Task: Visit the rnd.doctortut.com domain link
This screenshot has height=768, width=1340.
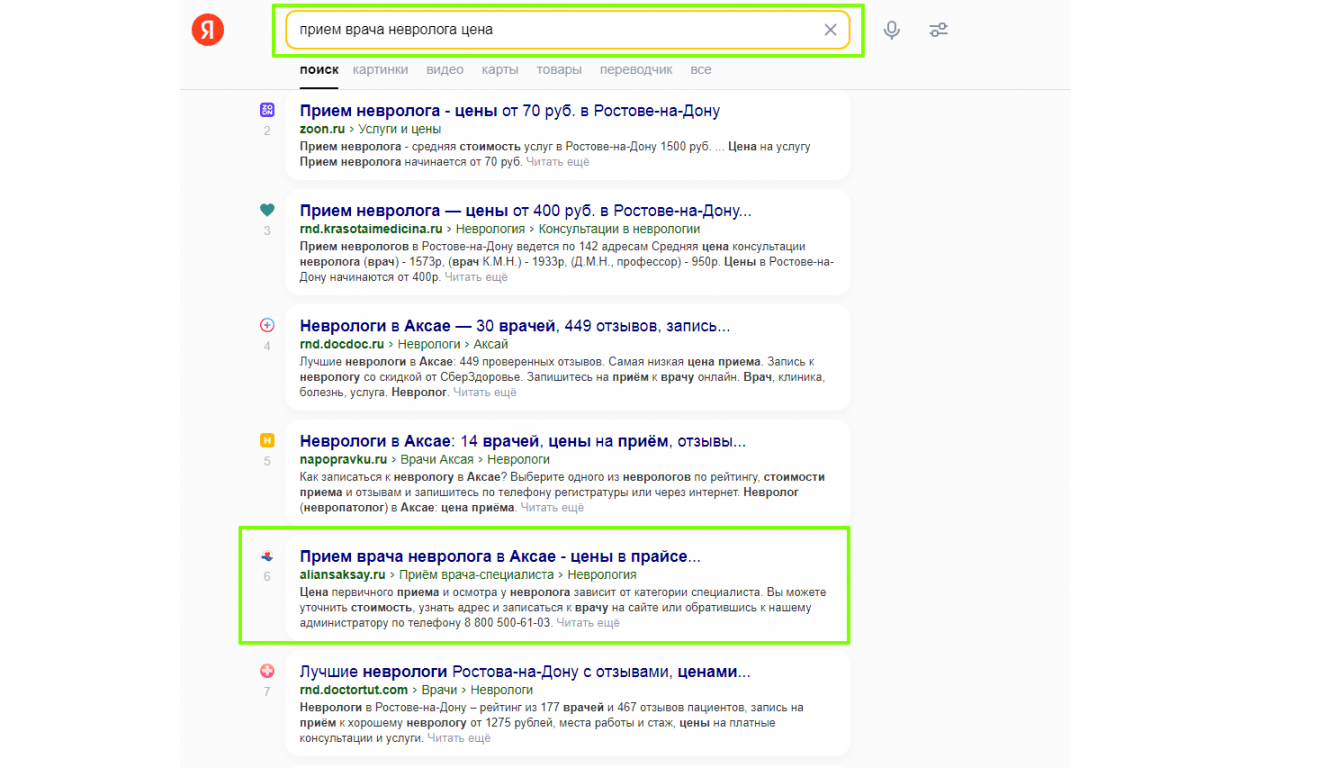Action: [354, 690]
